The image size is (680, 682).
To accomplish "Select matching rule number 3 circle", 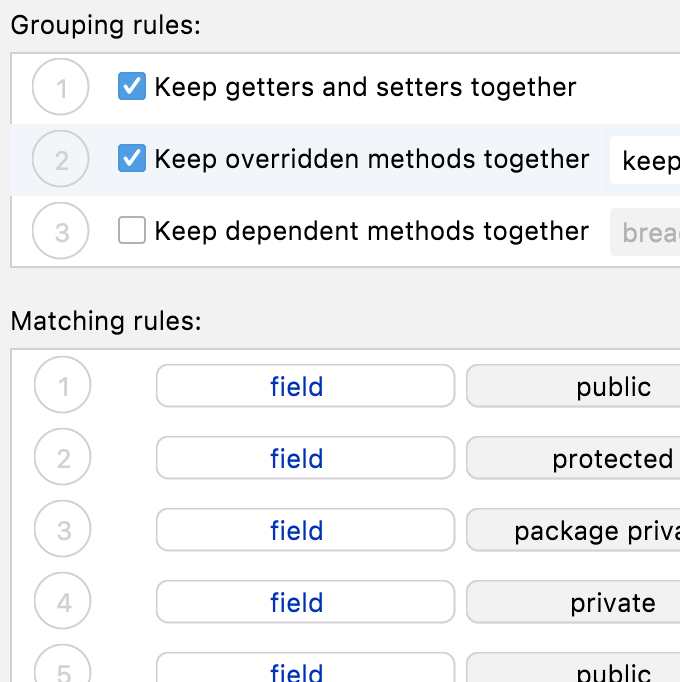I will [x=64, y=531].
